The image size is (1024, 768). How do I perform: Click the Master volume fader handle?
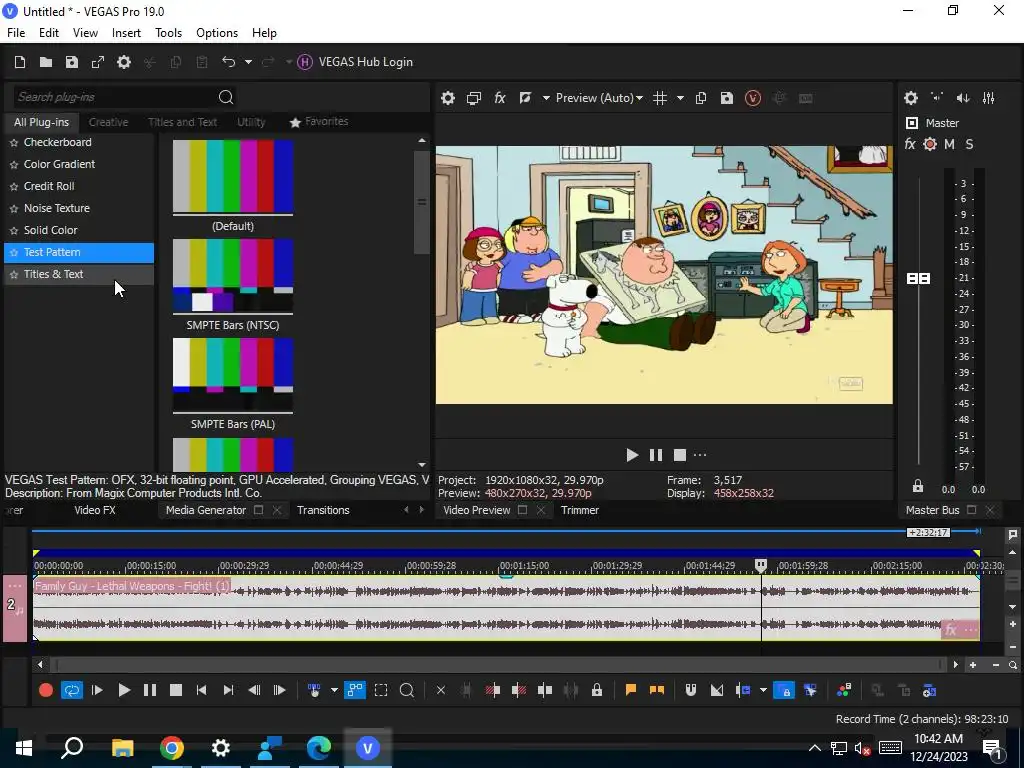(918, 279)
